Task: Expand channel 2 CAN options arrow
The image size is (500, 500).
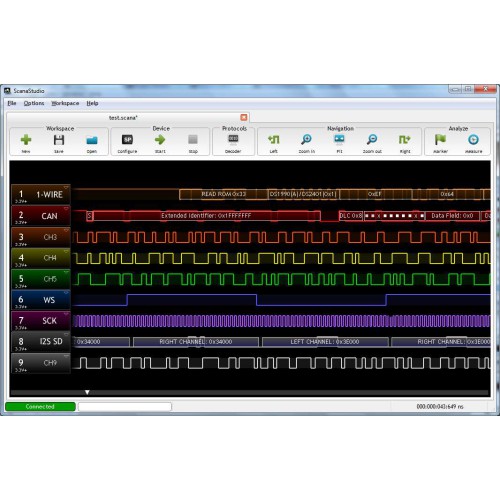Action: click(66, 208)
